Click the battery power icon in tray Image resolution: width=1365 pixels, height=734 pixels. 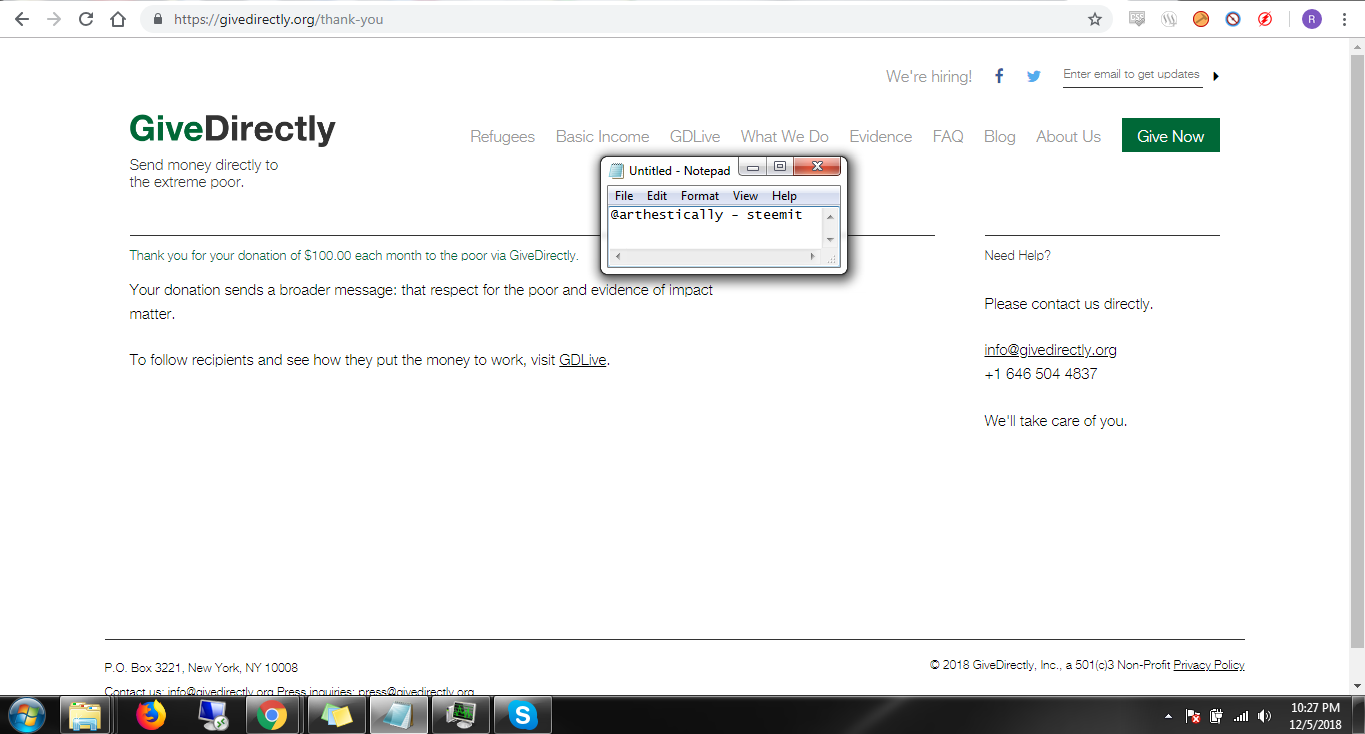pos(1217,716)
